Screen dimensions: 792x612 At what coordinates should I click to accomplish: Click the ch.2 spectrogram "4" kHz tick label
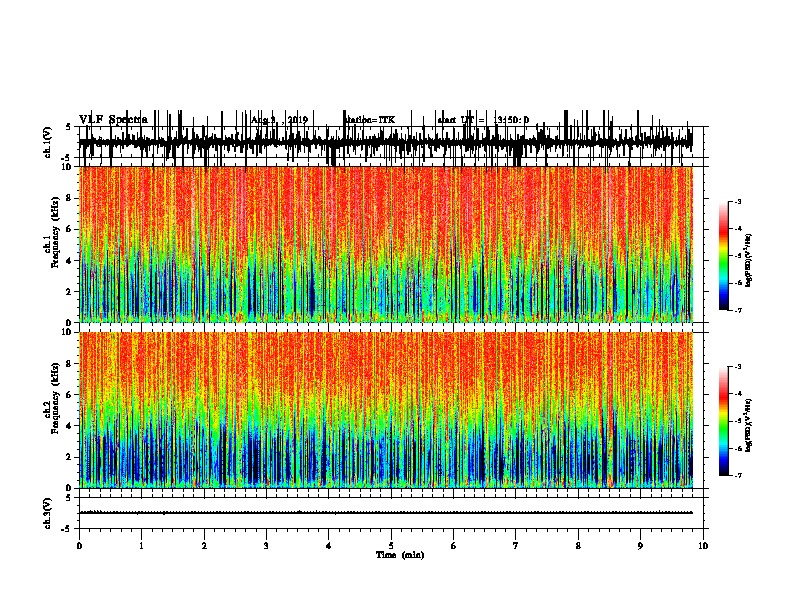[x=69, y=426]
